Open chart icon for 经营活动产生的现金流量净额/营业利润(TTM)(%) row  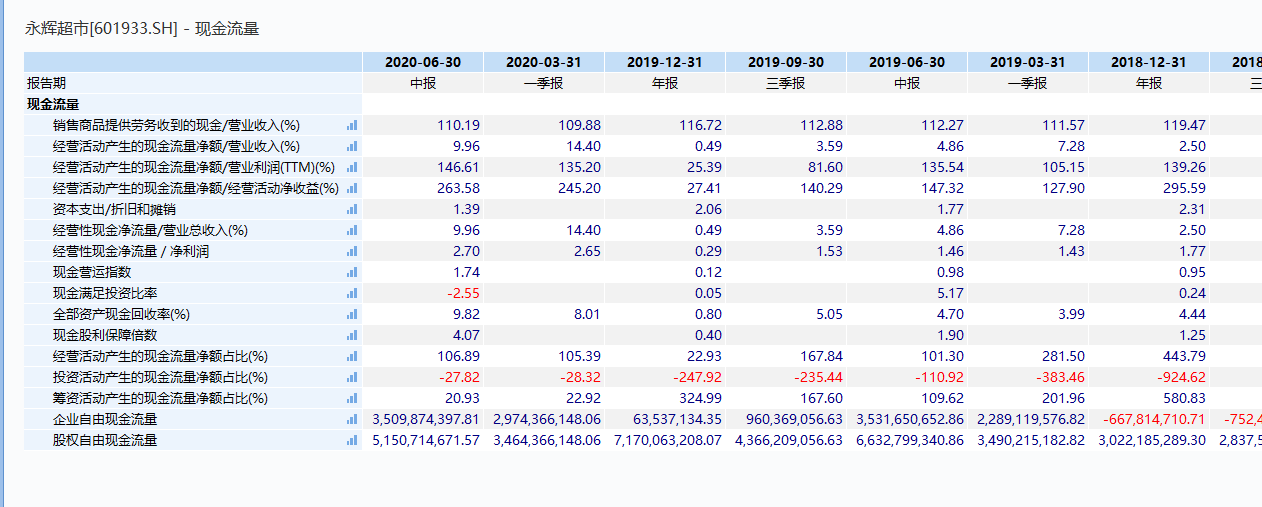click(352, 167)
